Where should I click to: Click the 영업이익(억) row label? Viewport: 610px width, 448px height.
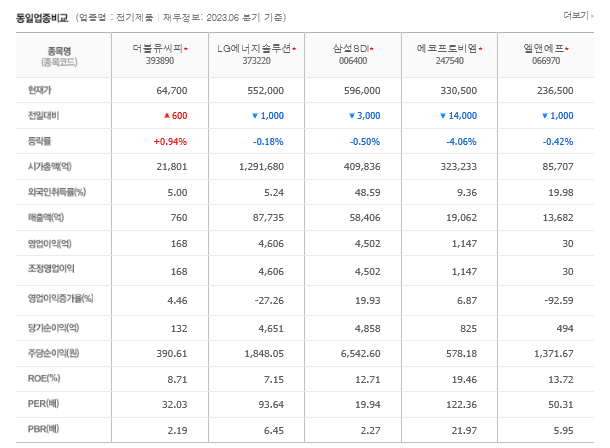click(x=49, y=243)
